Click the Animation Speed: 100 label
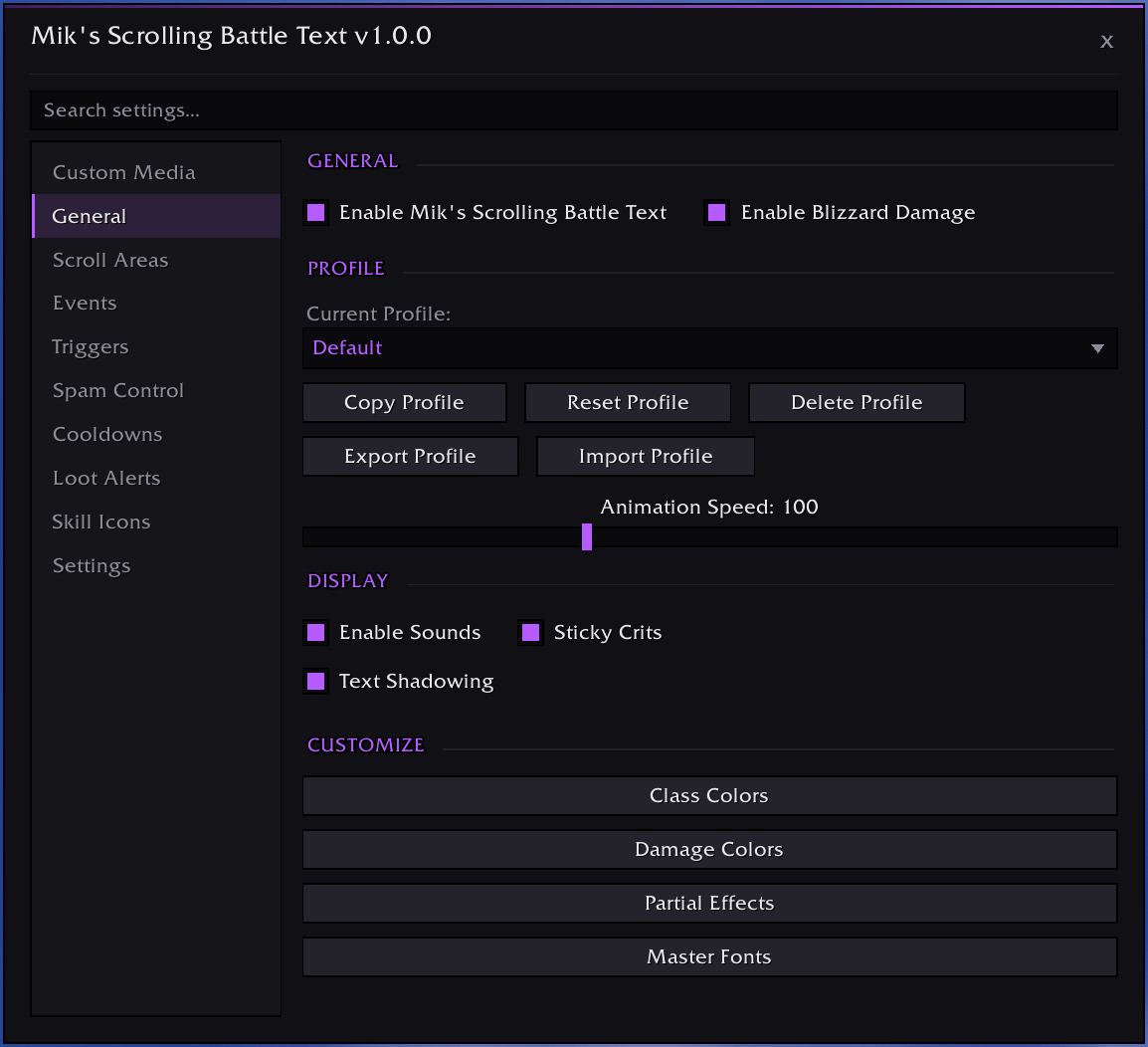This screenshot has height=1047, width=1148. coord(708,507)
